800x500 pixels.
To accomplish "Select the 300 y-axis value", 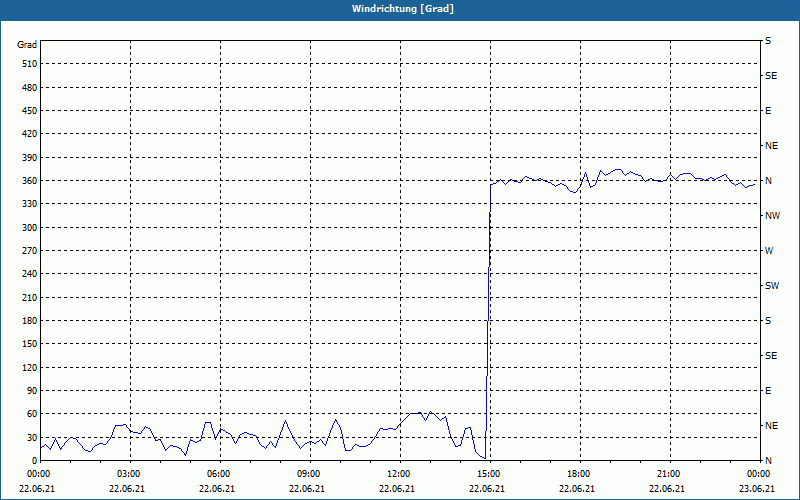I will [29, 228].
